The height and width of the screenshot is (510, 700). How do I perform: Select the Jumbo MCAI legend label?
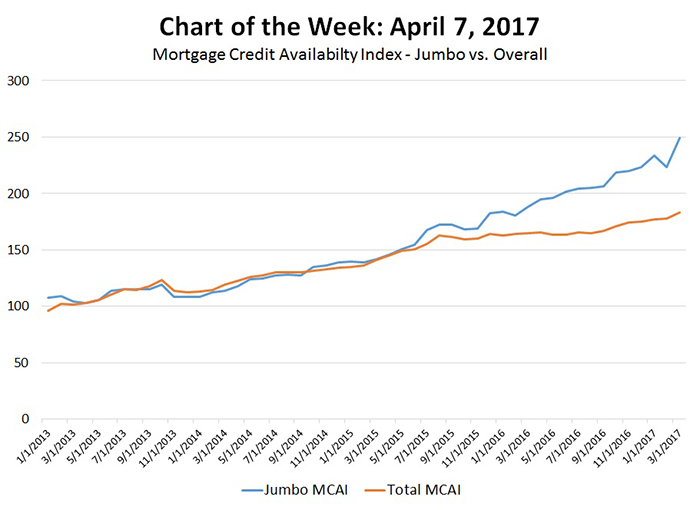[308, 491]
